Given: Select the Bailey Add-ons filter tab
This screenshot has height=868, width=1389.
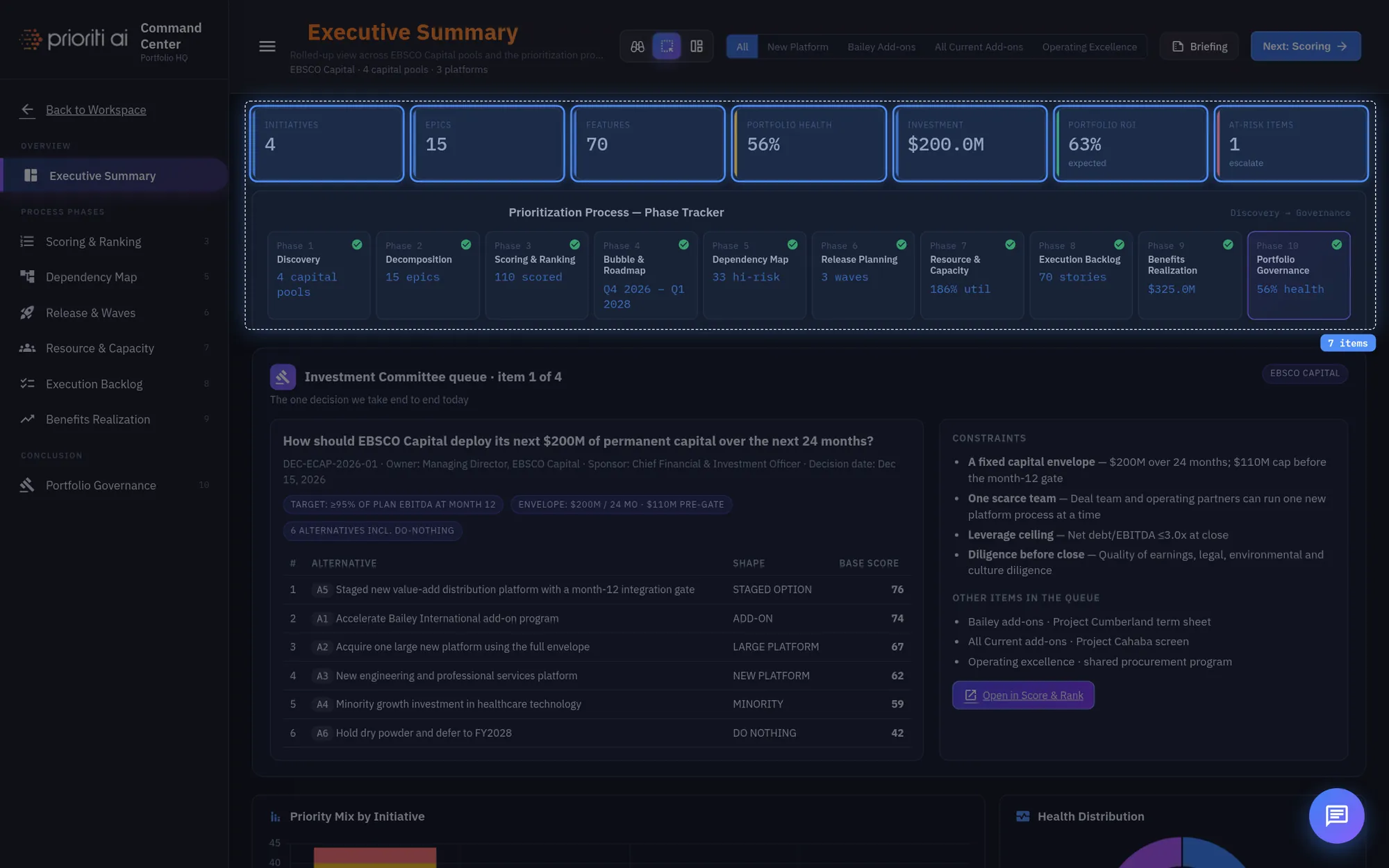Looking at the screenshot, I should click(881, 47).
